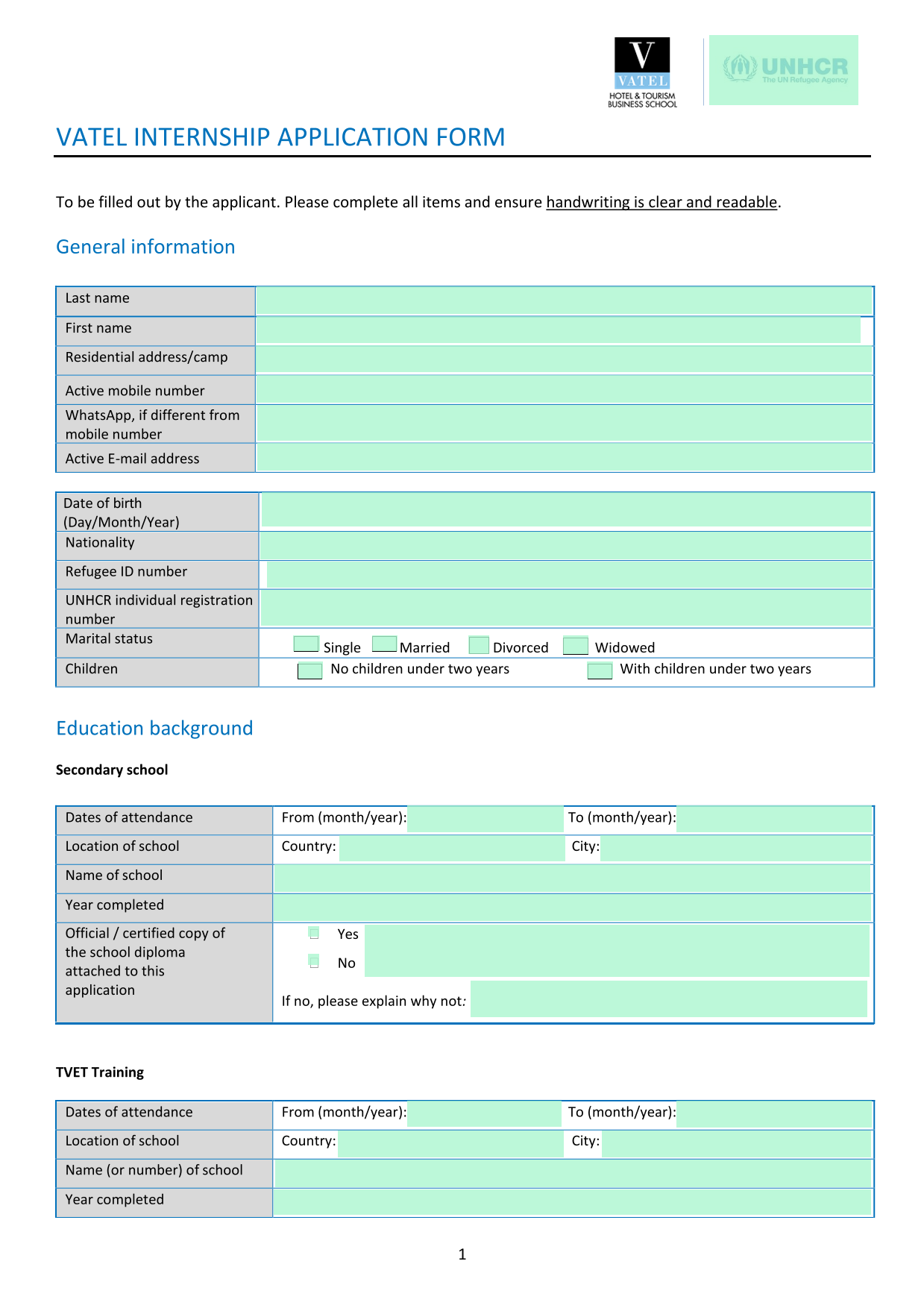Click the page number 1
924x1308 pixels.
(x=462, y=1254)
